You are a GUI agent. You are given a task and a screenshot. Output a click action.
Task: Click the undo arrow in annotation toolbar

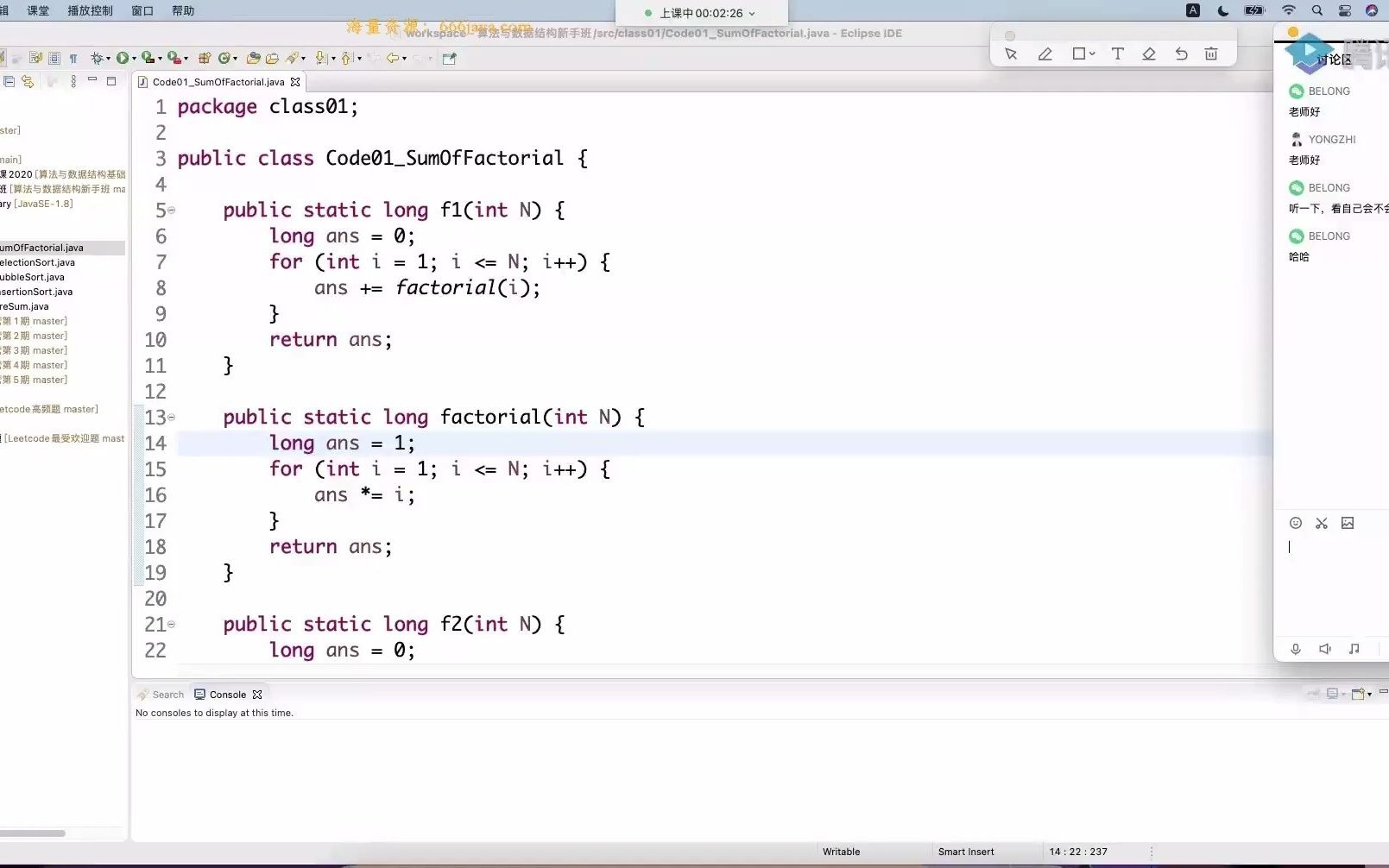click(1181, 54)
